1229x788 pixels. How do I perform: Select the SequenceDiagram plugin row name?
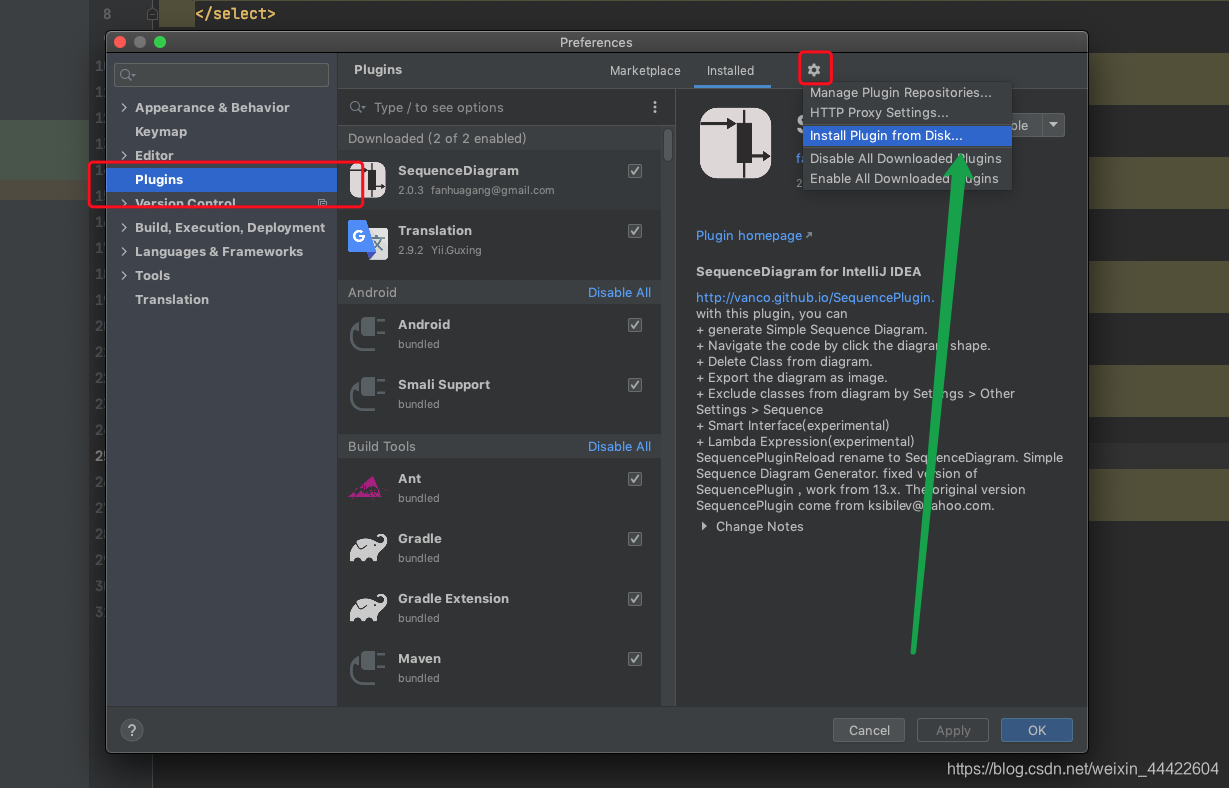tap(458, 170)
